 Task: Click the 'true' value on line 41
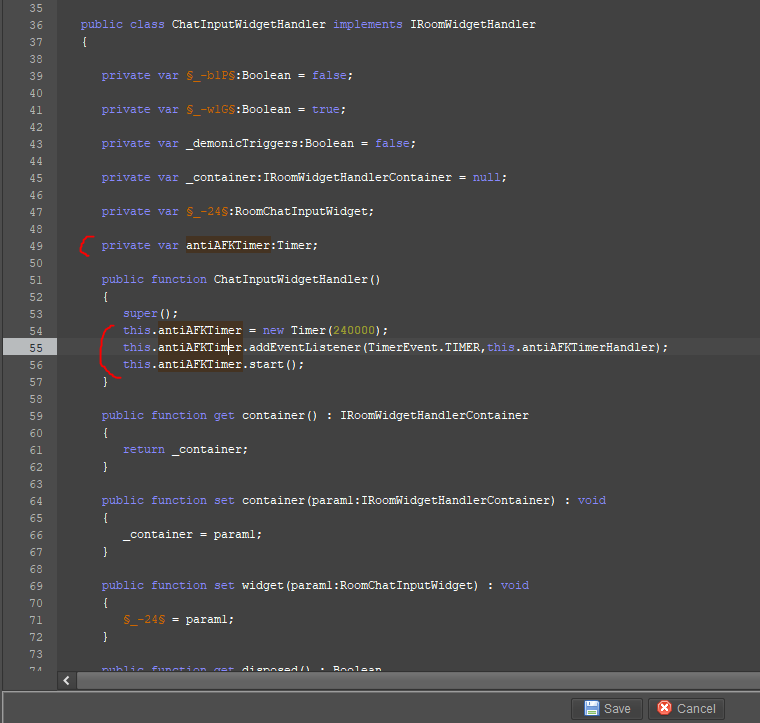click(326, 110)
